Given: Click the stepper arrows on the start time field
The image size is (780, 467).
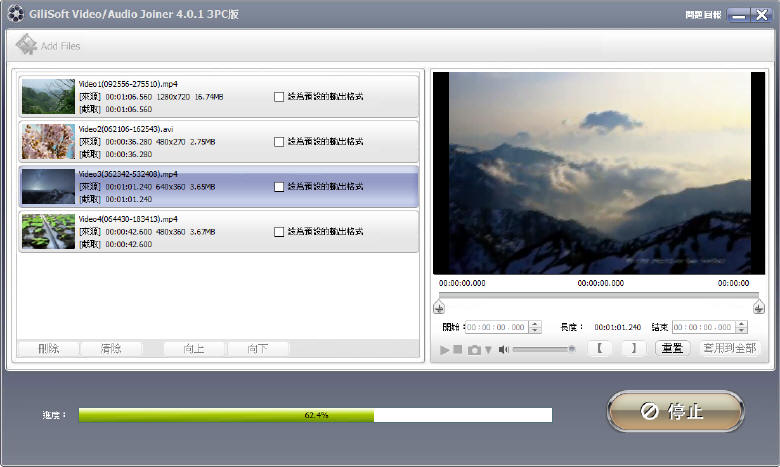Looking at the screenshot, I should point(535,327).
